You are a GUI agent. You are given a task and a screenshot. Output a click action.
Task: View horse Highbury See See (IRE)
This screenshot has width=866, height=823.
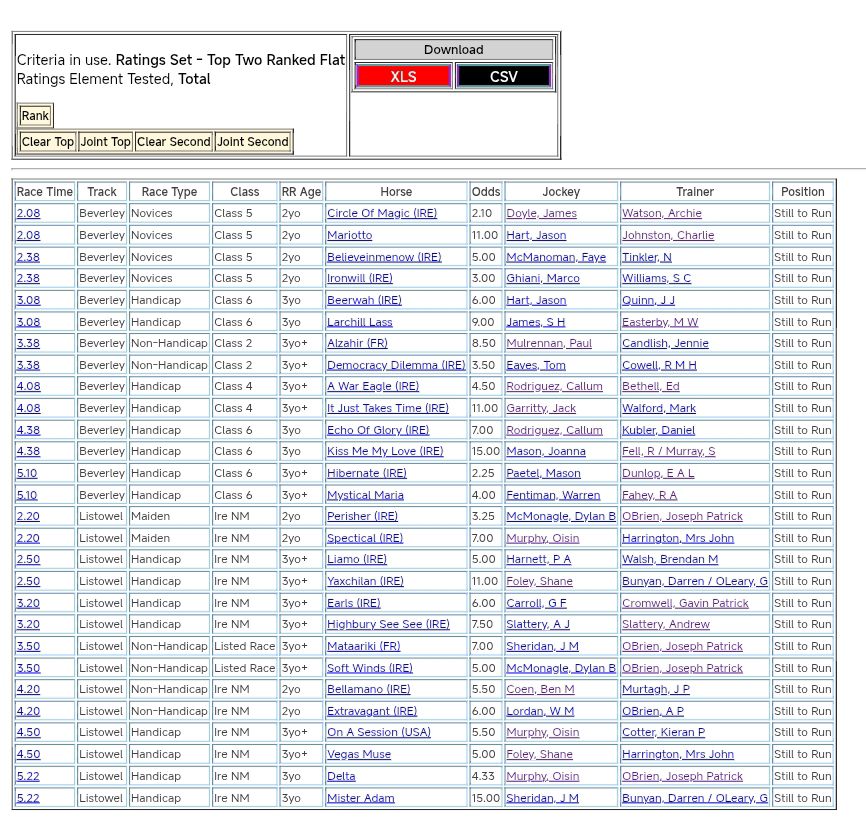pos(388,624)
